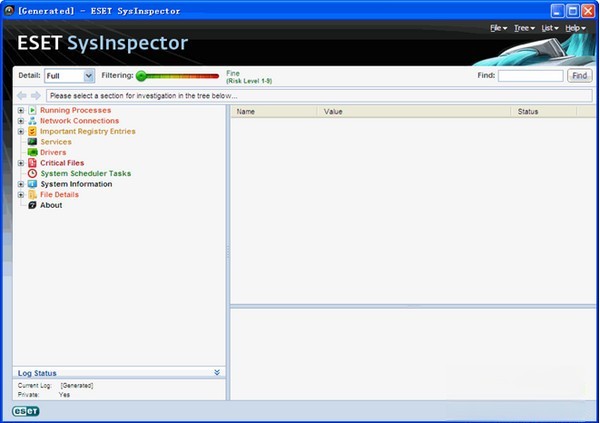Click the File Details folder icon
Image resolution: width=600 pixels, height=423 pixels.
click(x=32, y=195)
